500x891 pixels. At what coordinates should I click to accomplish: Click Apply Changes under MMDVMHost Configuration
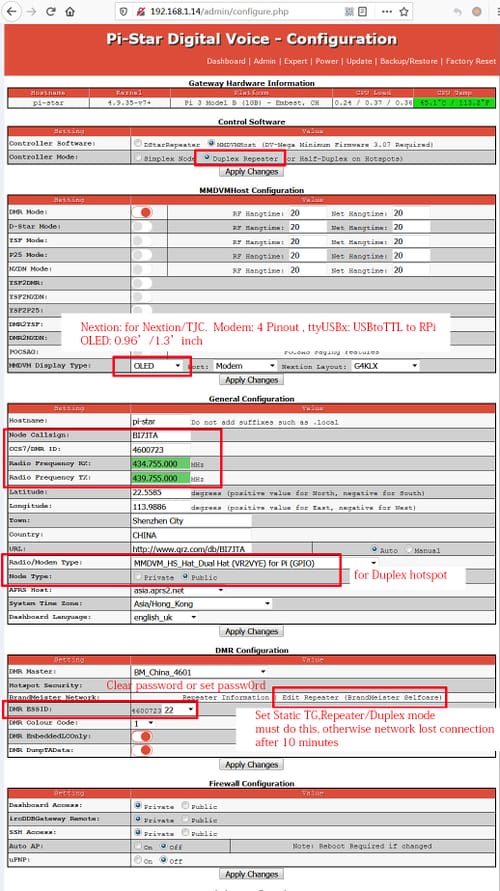coord(252,380)
